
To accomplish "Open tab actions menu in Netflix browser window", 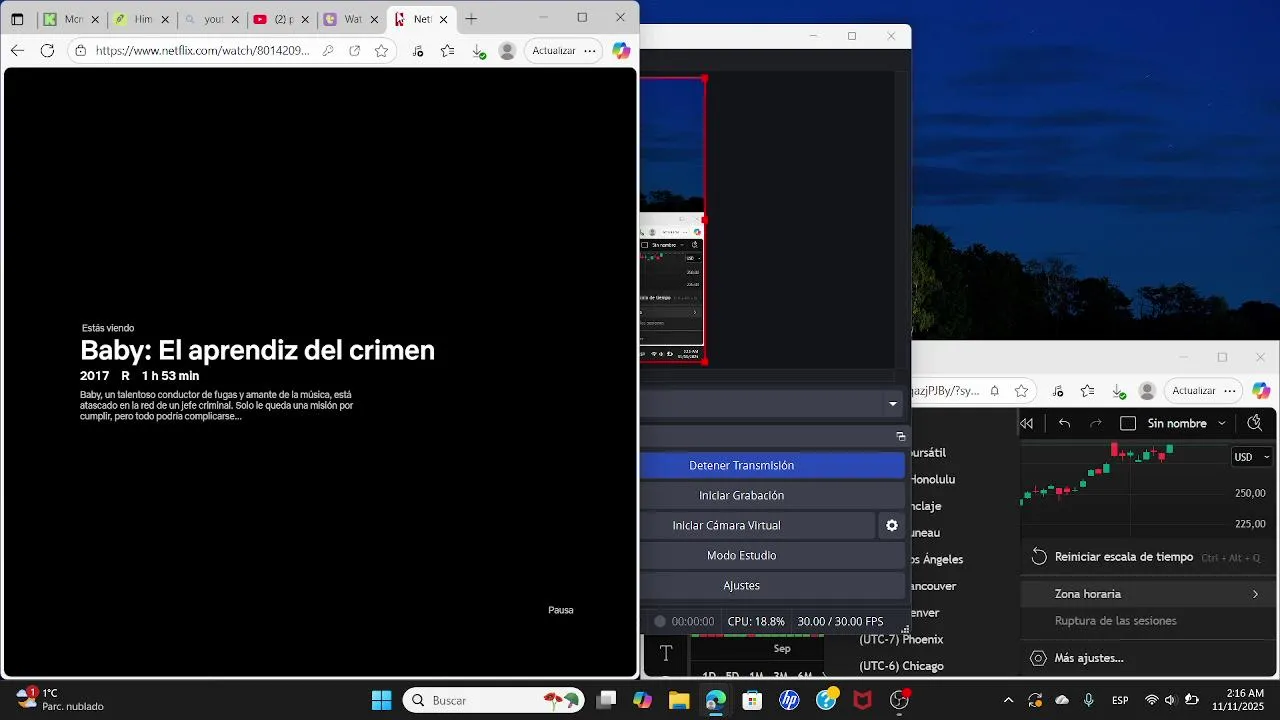I will (17, 19).
